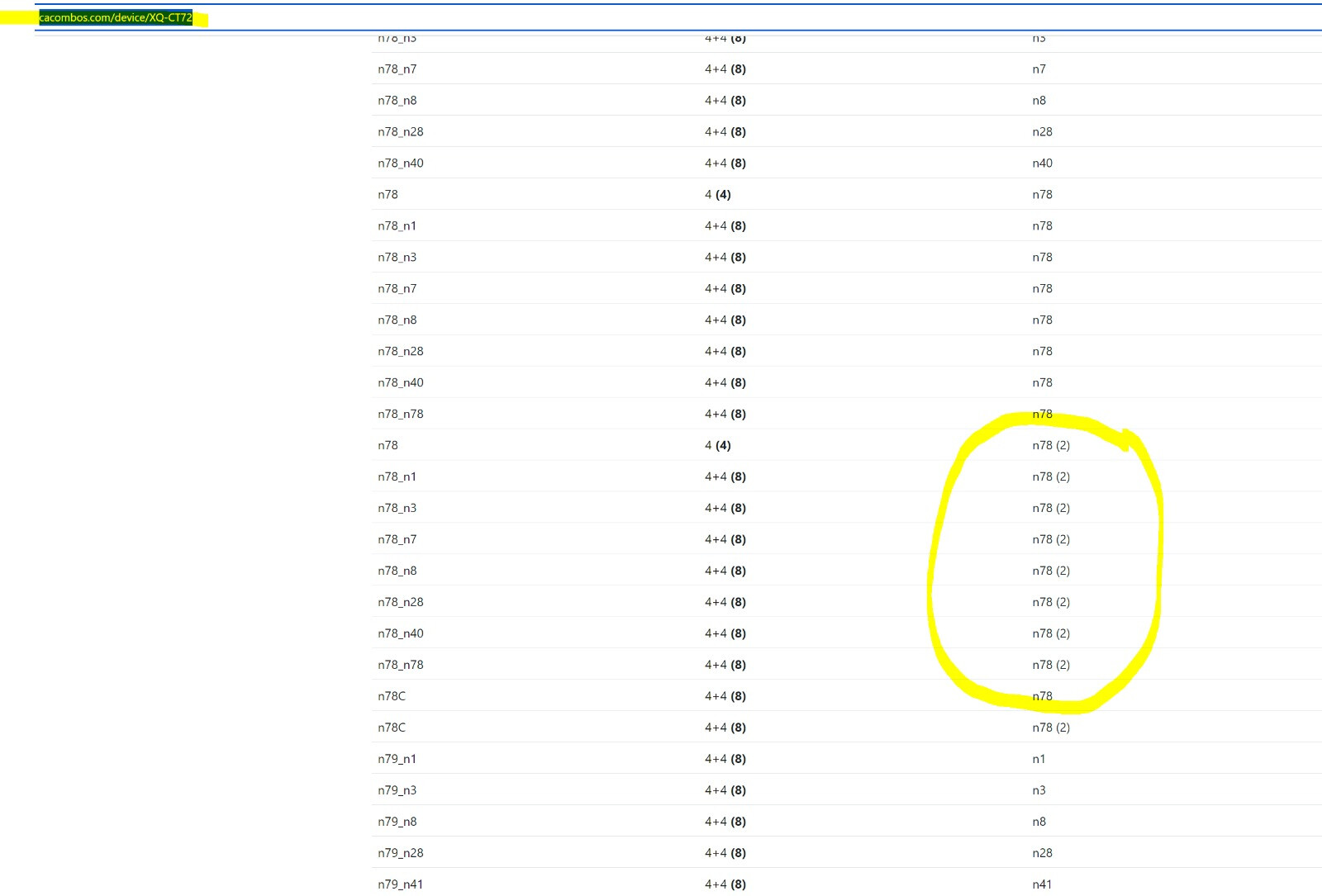Click the n79_n1 combo cell
The height and width of the screenshot is (896, 1322).
tap(397, 759)
